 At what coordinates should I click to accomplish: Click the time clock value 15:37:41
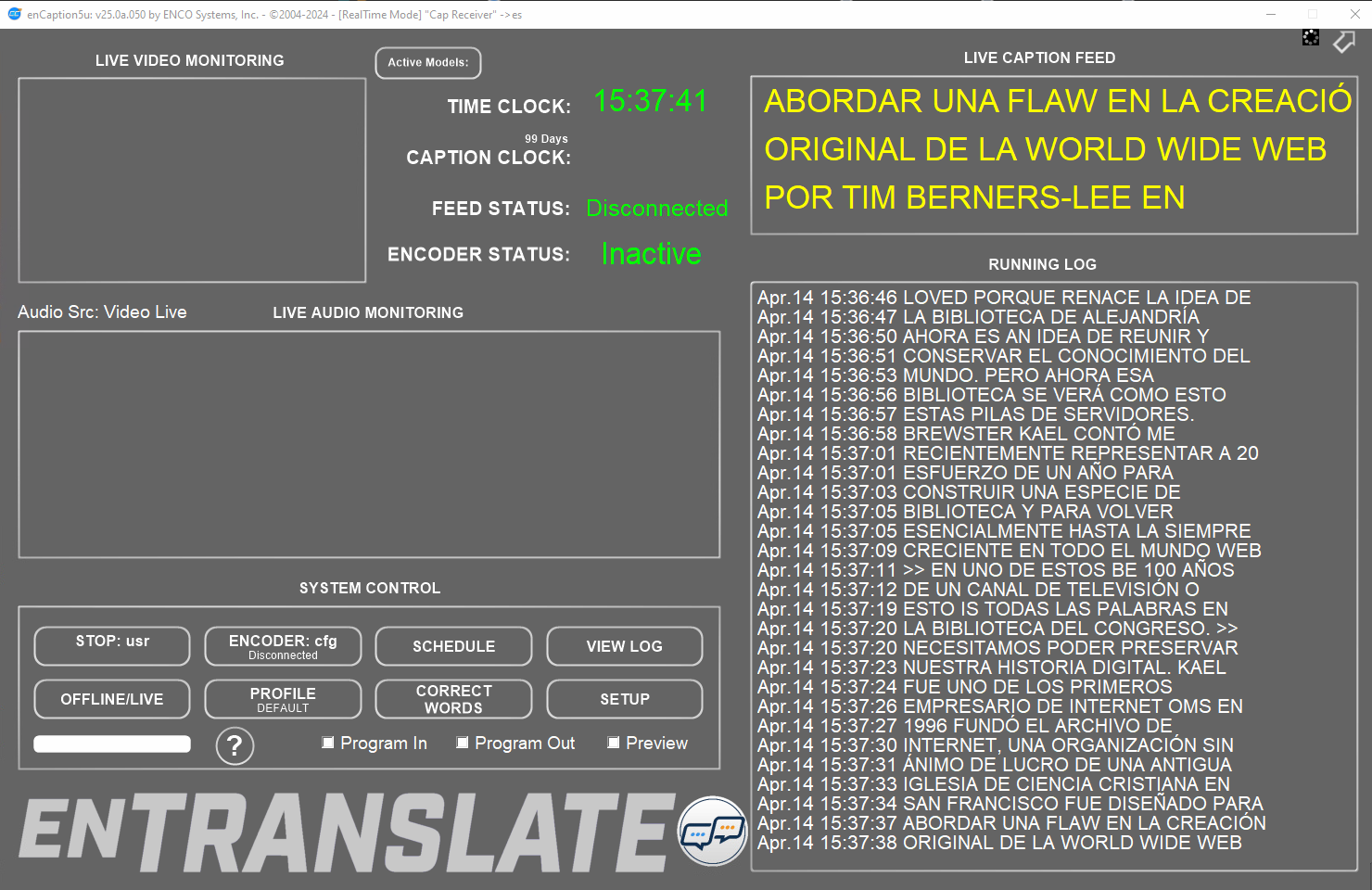point(651,101)
